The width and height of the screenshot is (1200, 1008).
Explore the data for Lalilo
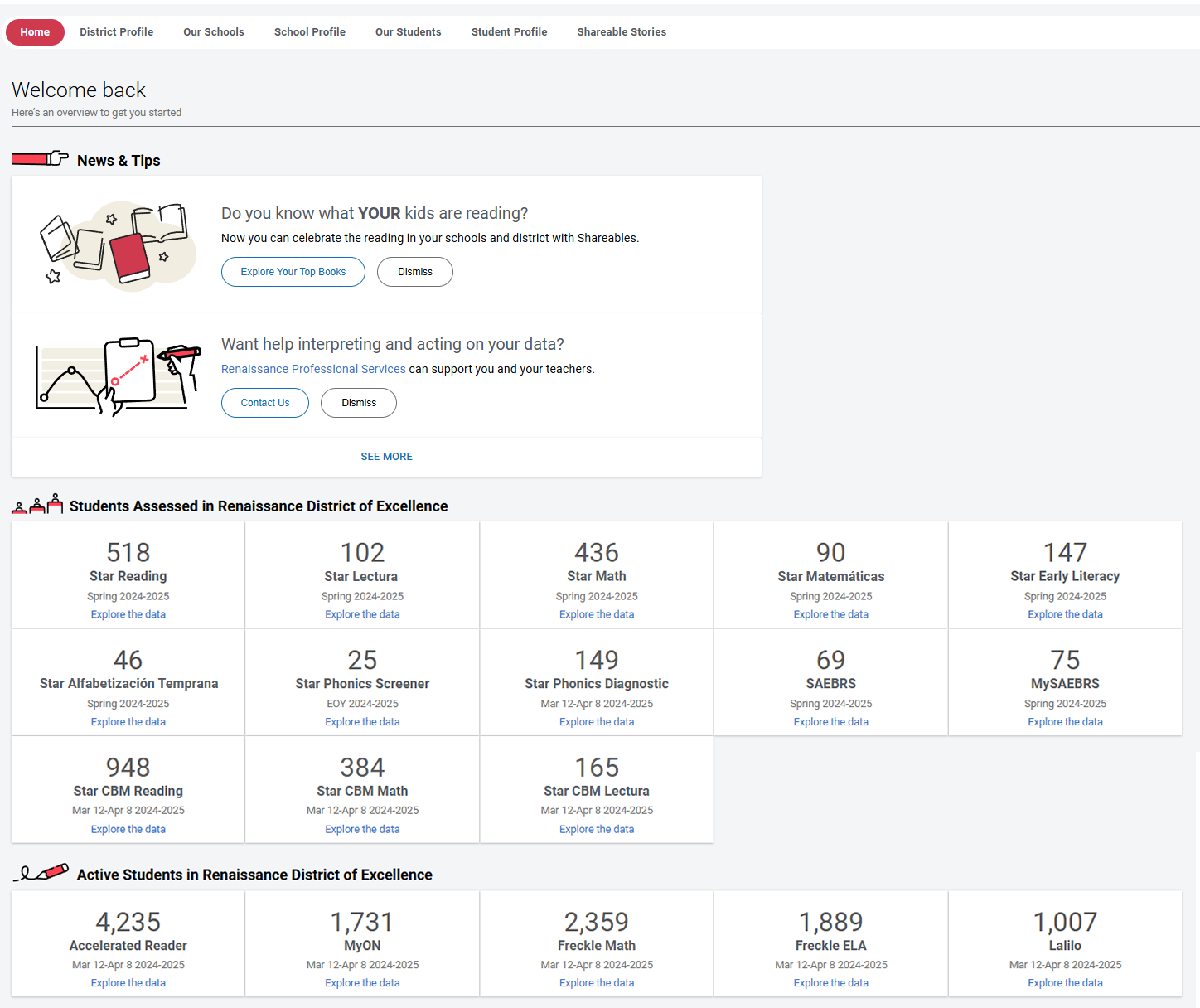(x=1065, y=983)
